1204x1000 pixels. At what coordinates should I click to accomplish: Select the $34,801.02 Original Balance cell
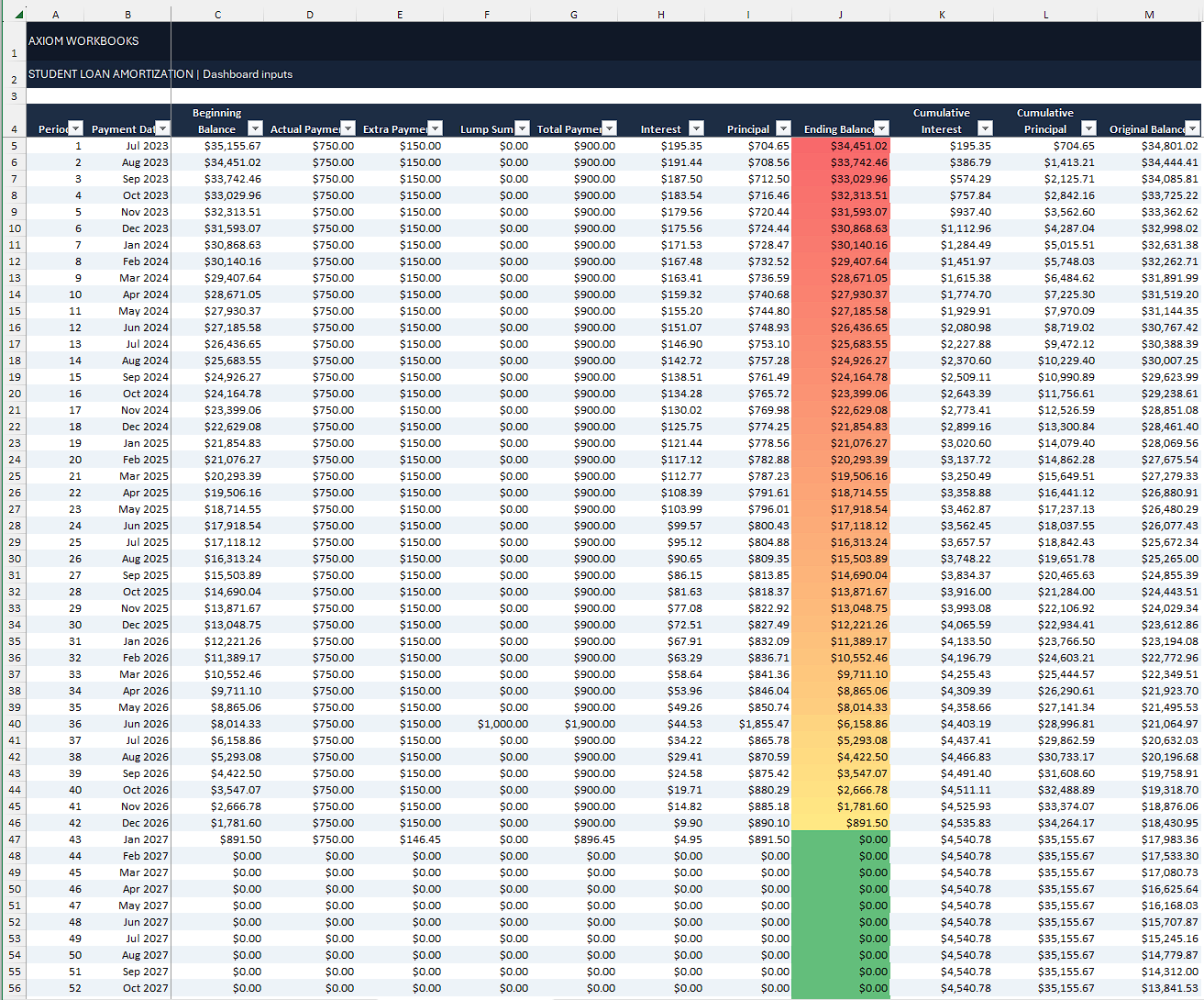(x=1149, y=146)
